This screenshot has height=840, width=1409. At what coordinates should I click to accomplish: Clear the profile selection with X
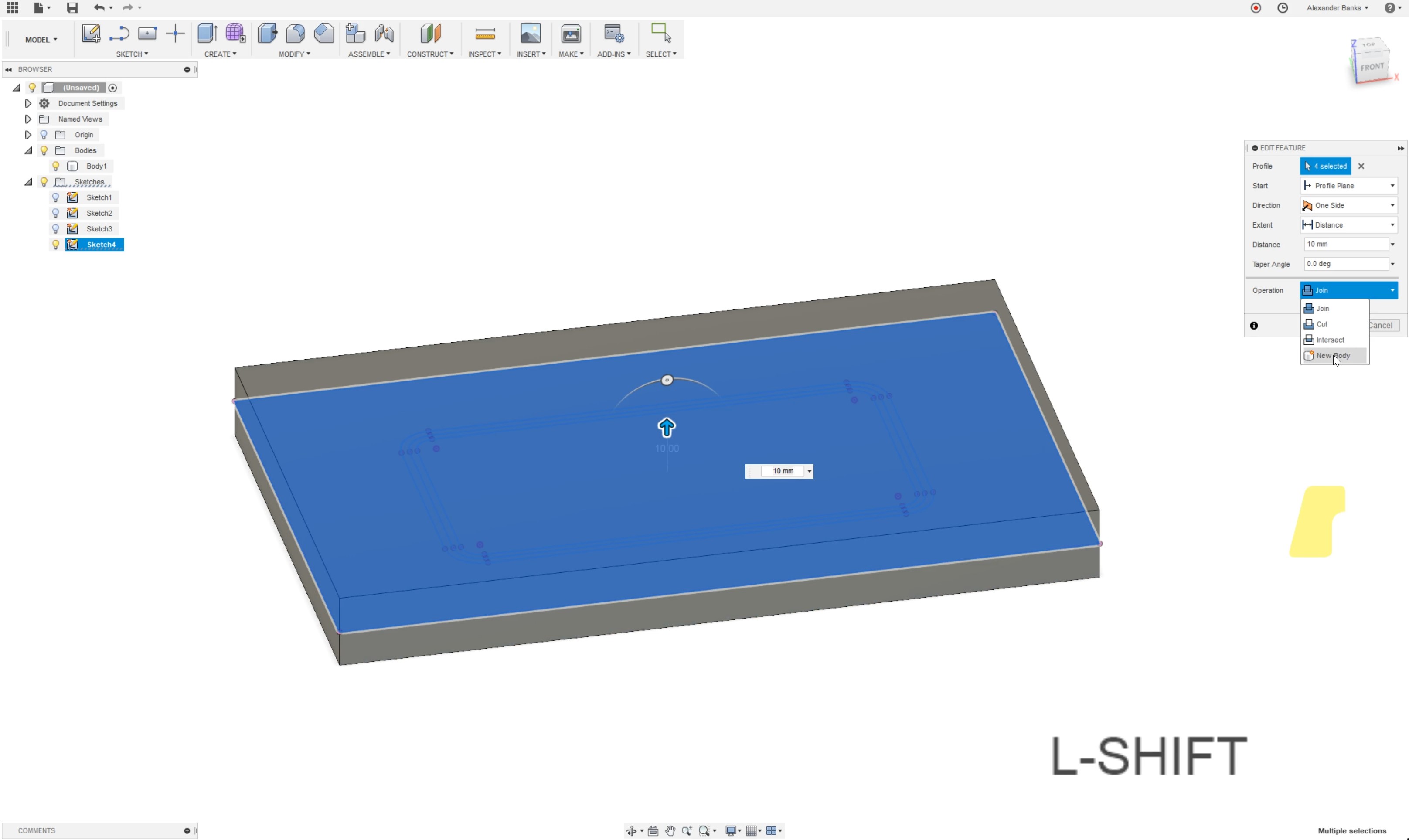(1361, 166)
